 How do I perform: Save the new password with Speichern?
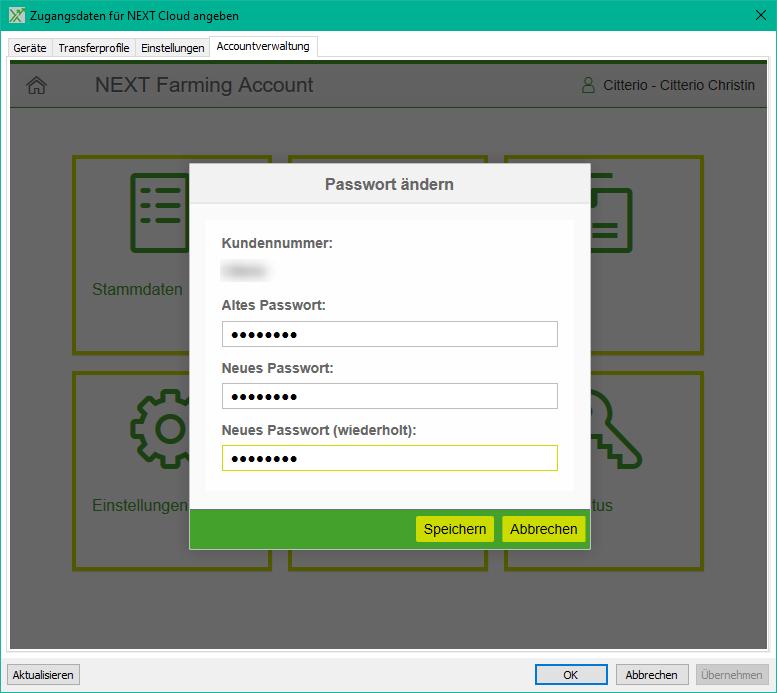[455, 529]
